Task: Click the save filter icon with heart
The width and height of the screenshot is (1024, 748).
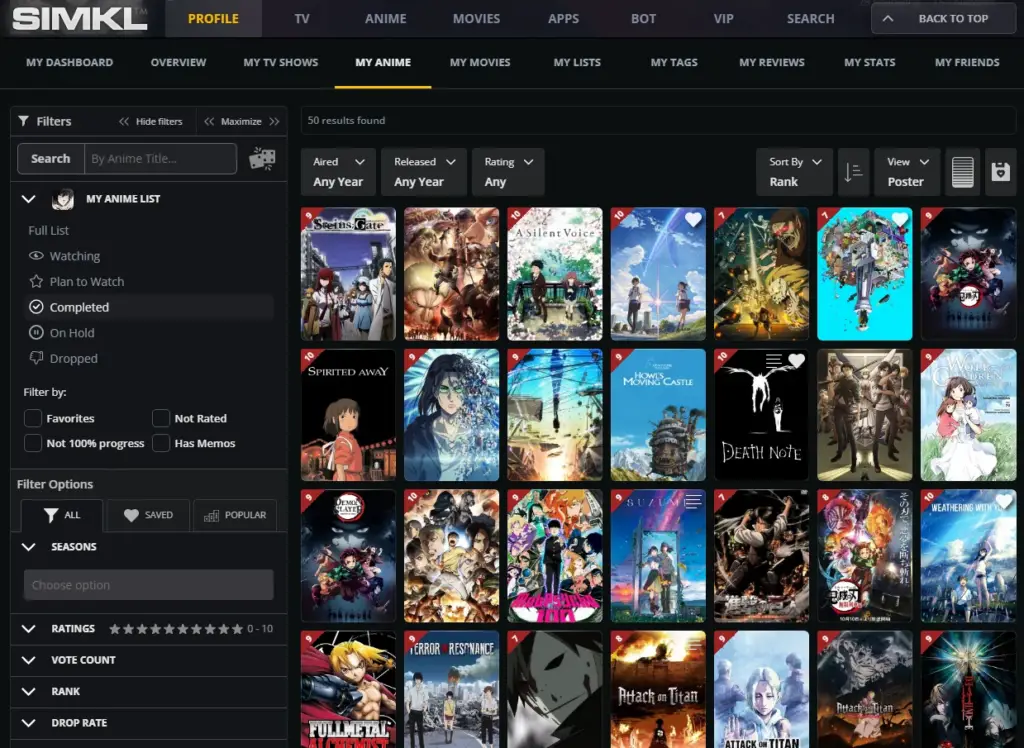Action: pos(1000,172)
